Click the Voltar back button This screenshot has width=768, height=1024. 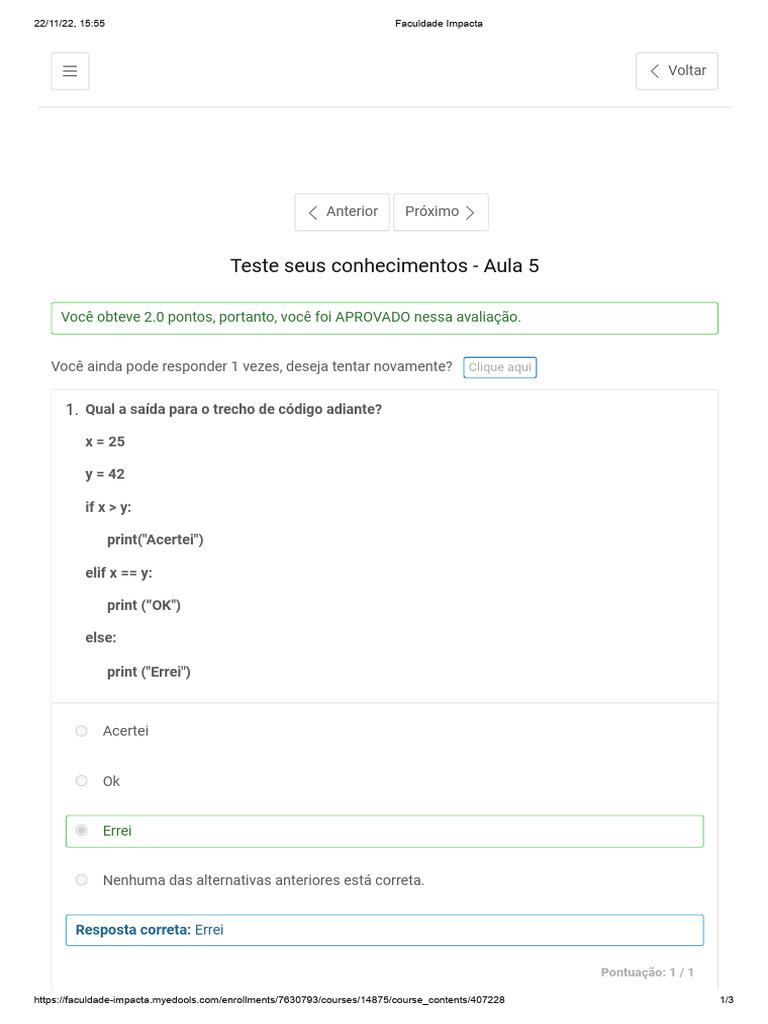(677, 71)
